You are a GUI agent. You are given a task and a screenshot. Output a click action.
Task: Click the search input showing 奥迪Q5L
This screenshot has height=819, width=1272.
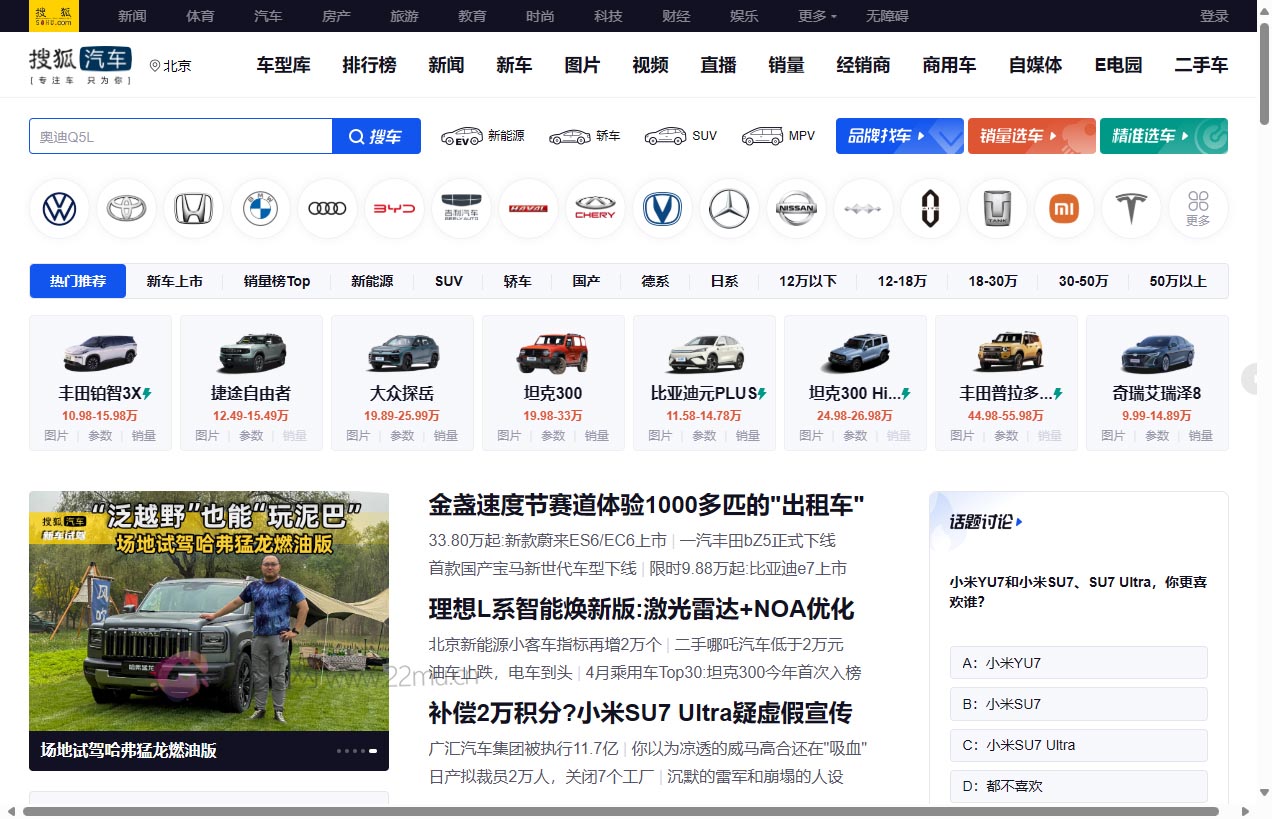(180, 135)
